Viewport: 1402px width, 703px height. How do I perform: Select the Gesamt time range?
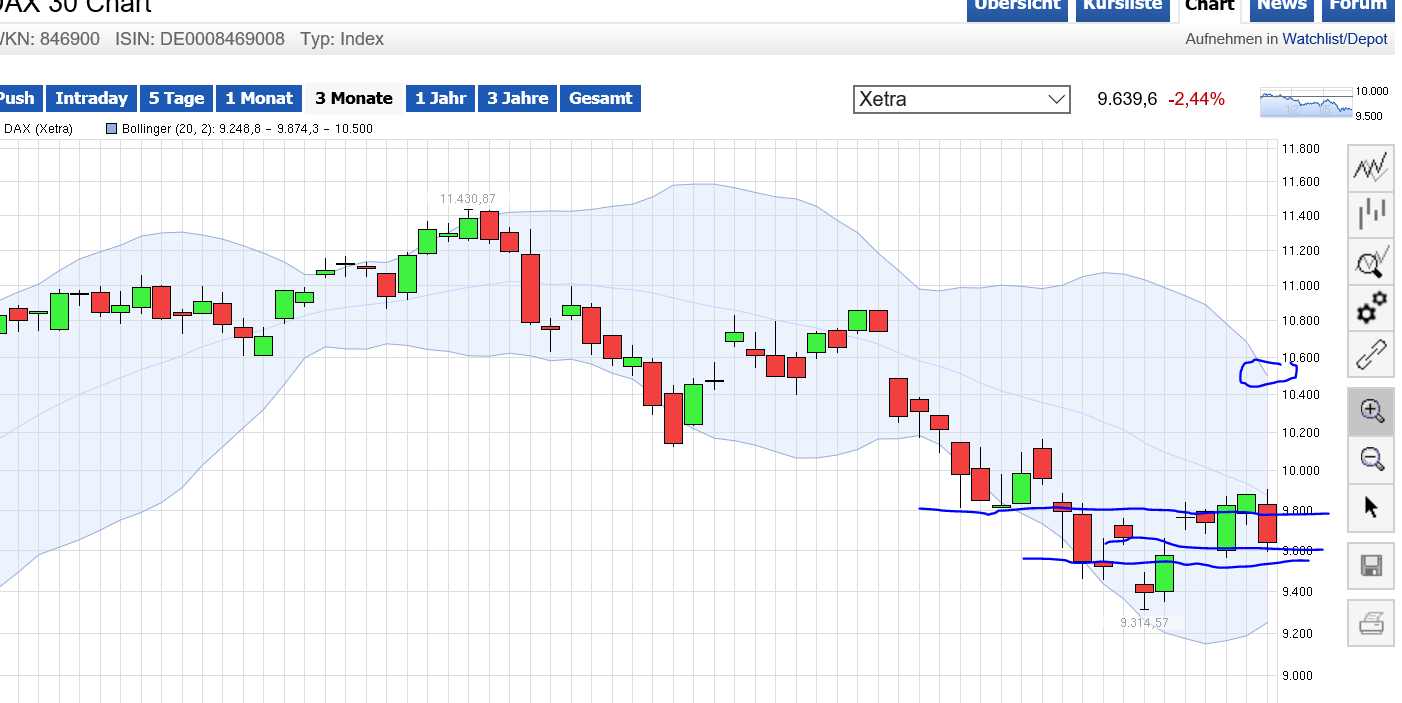(x=600, y=98)
